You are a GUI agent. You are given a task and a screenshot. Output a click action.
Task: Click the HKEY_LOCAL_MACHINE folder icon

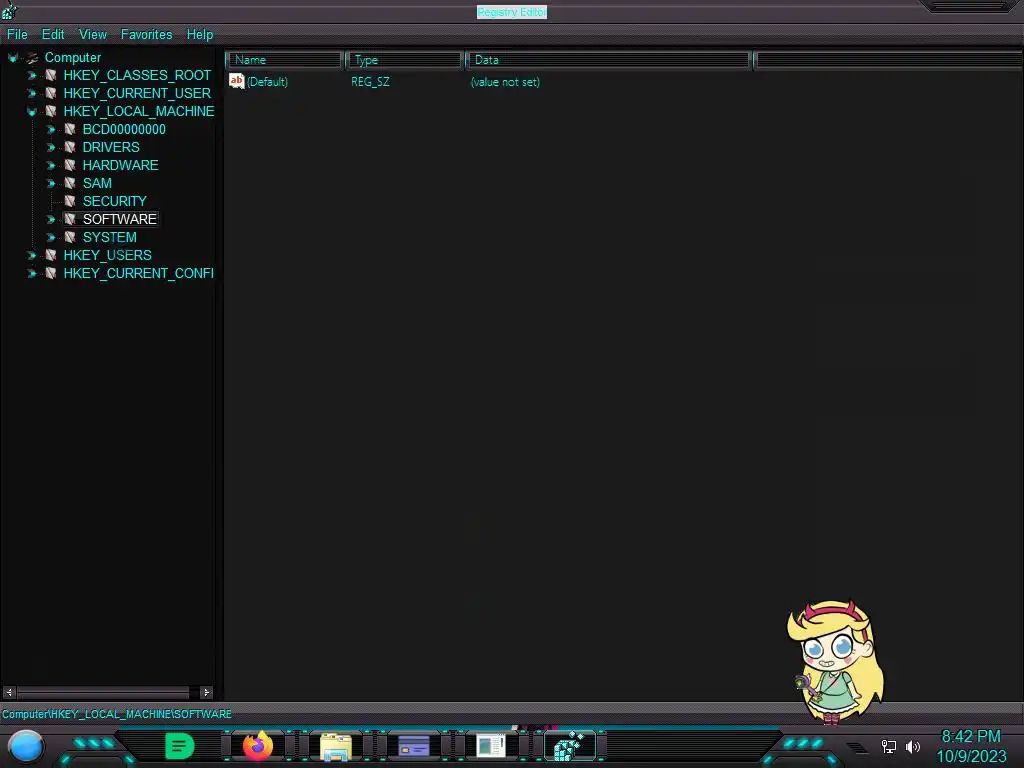click(50, 112)
